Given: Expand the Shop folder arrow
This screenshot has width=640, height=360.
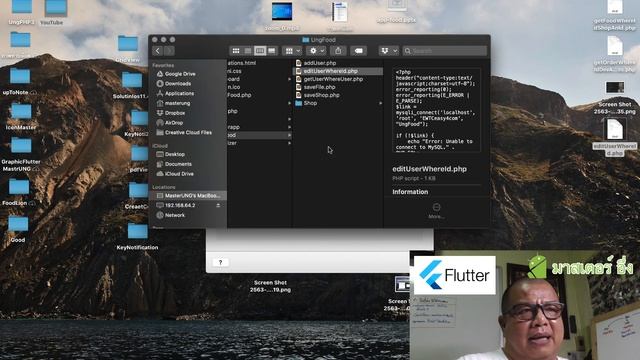Looking at the screenshot, I should click(x=380, y=103).
